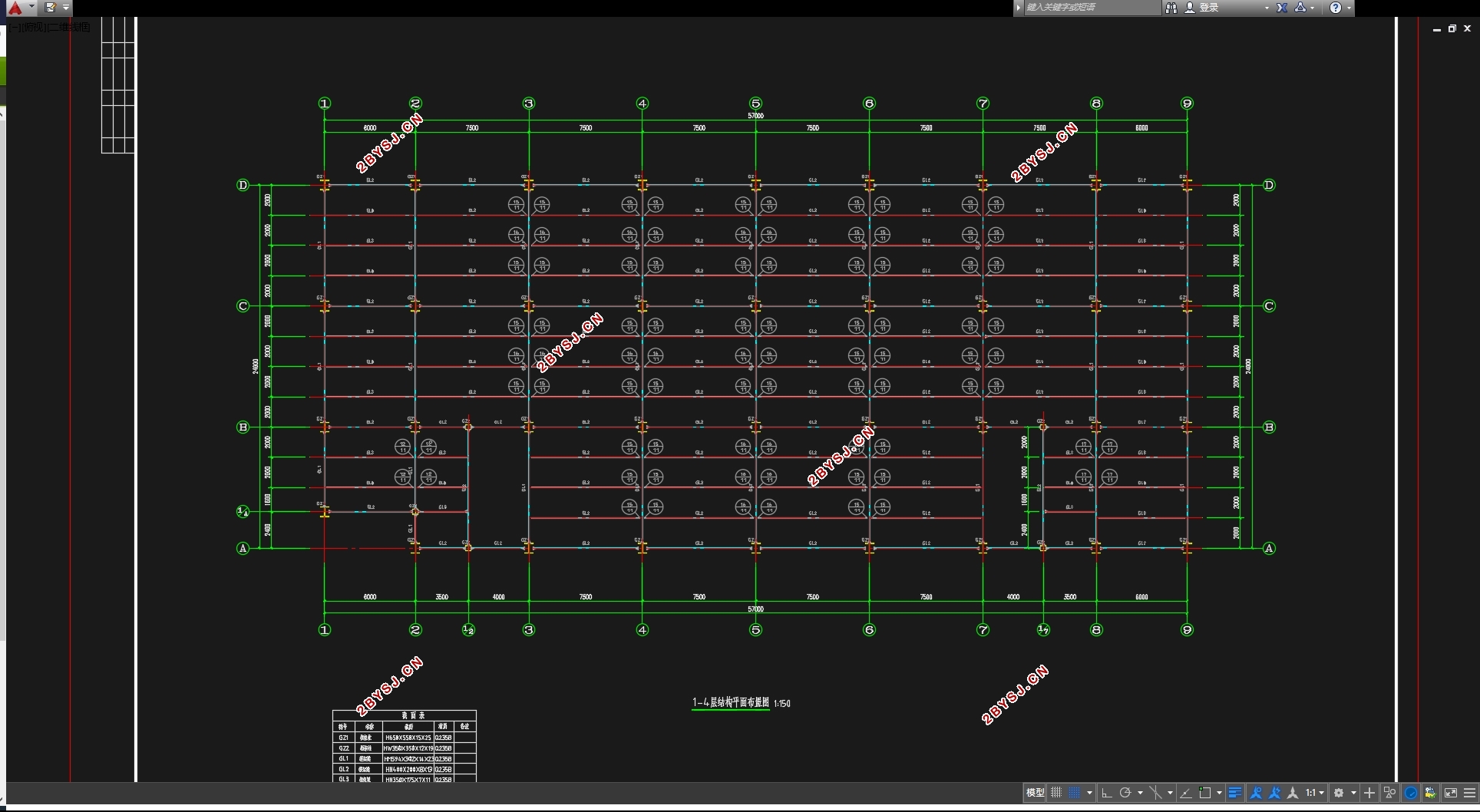Click left 24000 overall dimension text
Screen dimensions: 1480x812
[255, 366]
